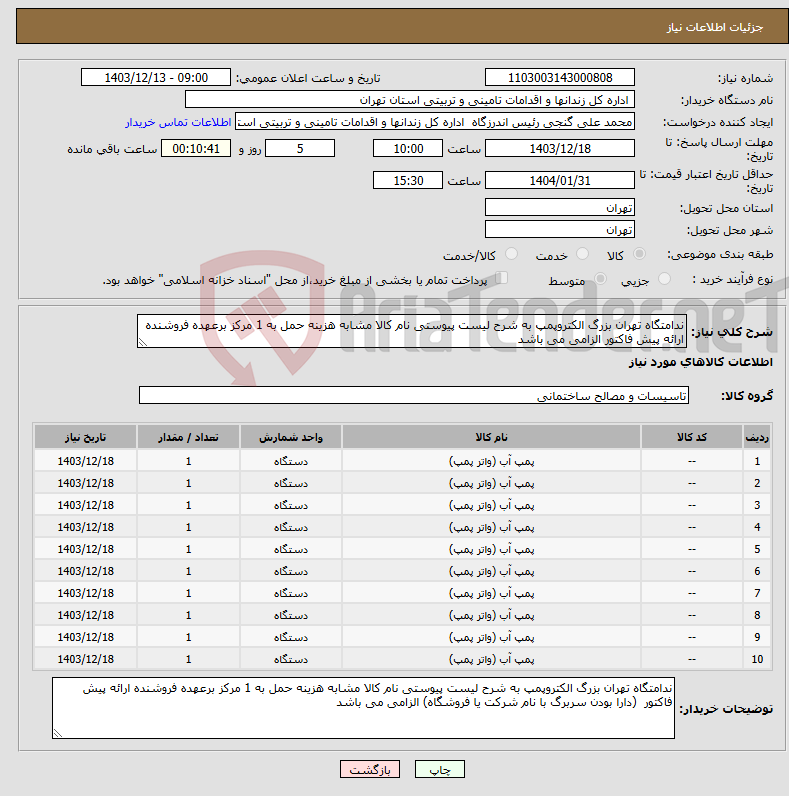Click the delivery province field تهران
The height and width of the screenshot is (796, 789).
click(x=560, y=207)
